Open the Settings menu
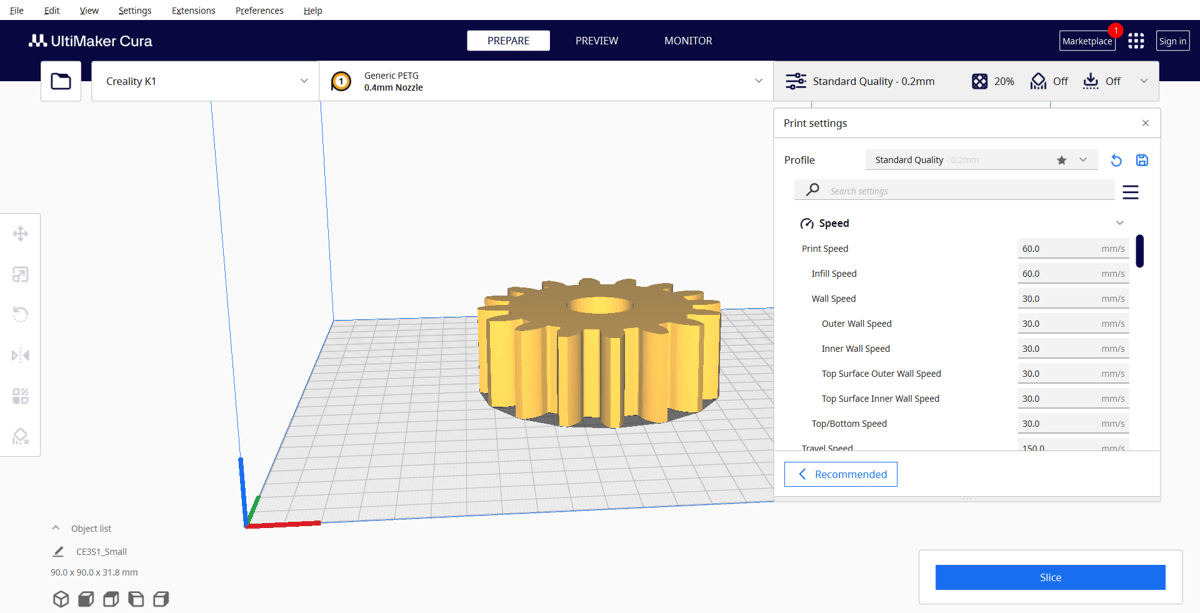The image size is (1200, 613). 135,10
